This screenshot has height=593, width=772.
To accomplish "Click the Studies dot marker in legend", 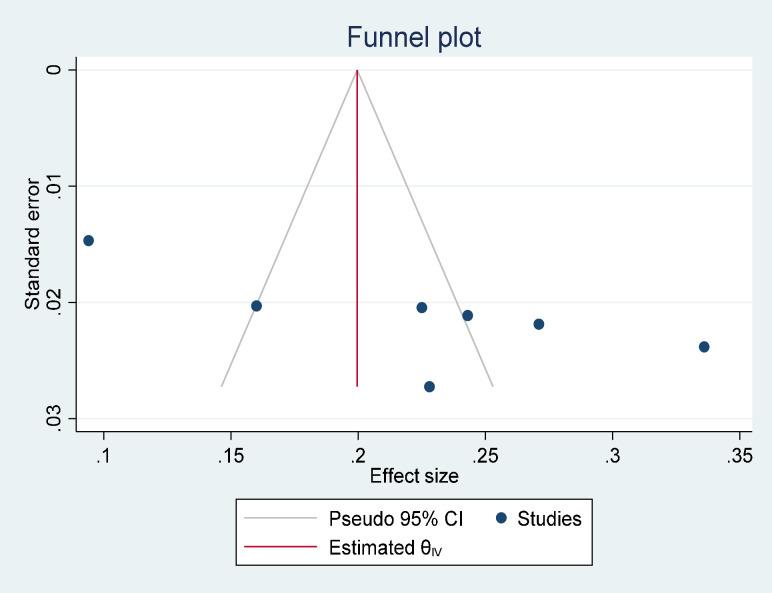I will [x=502, y=518].
